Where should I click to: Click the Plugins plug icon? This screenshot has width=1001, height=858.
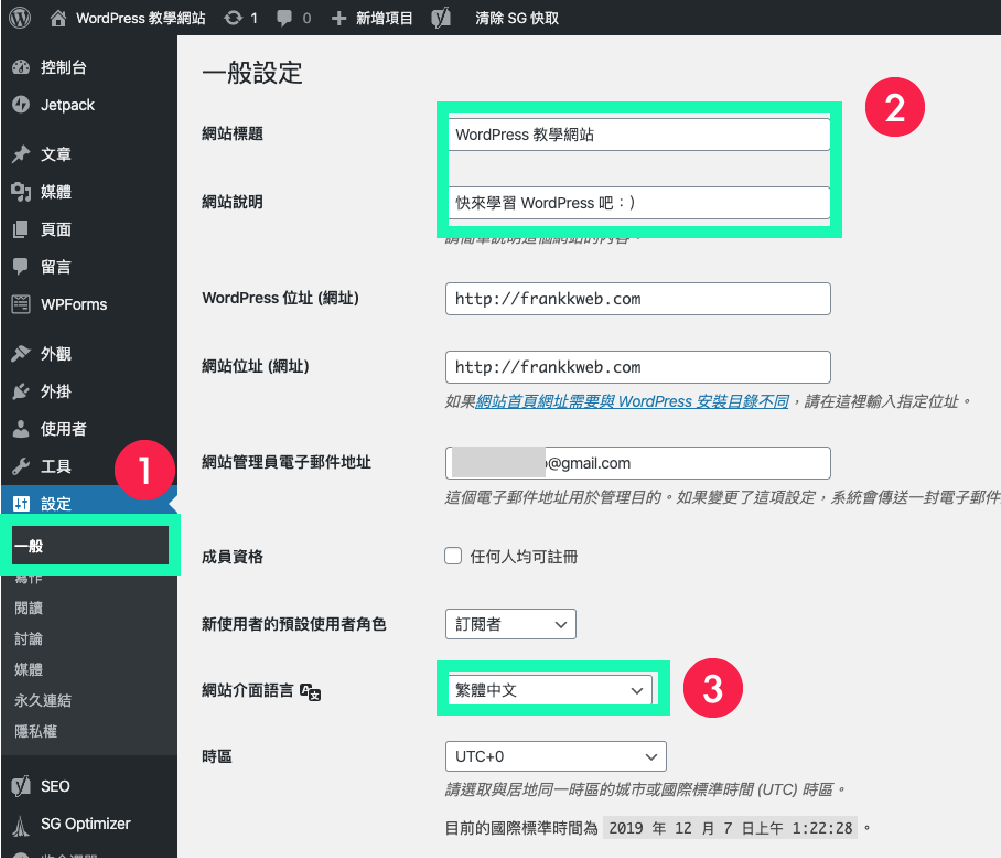(x=21, y=391)
